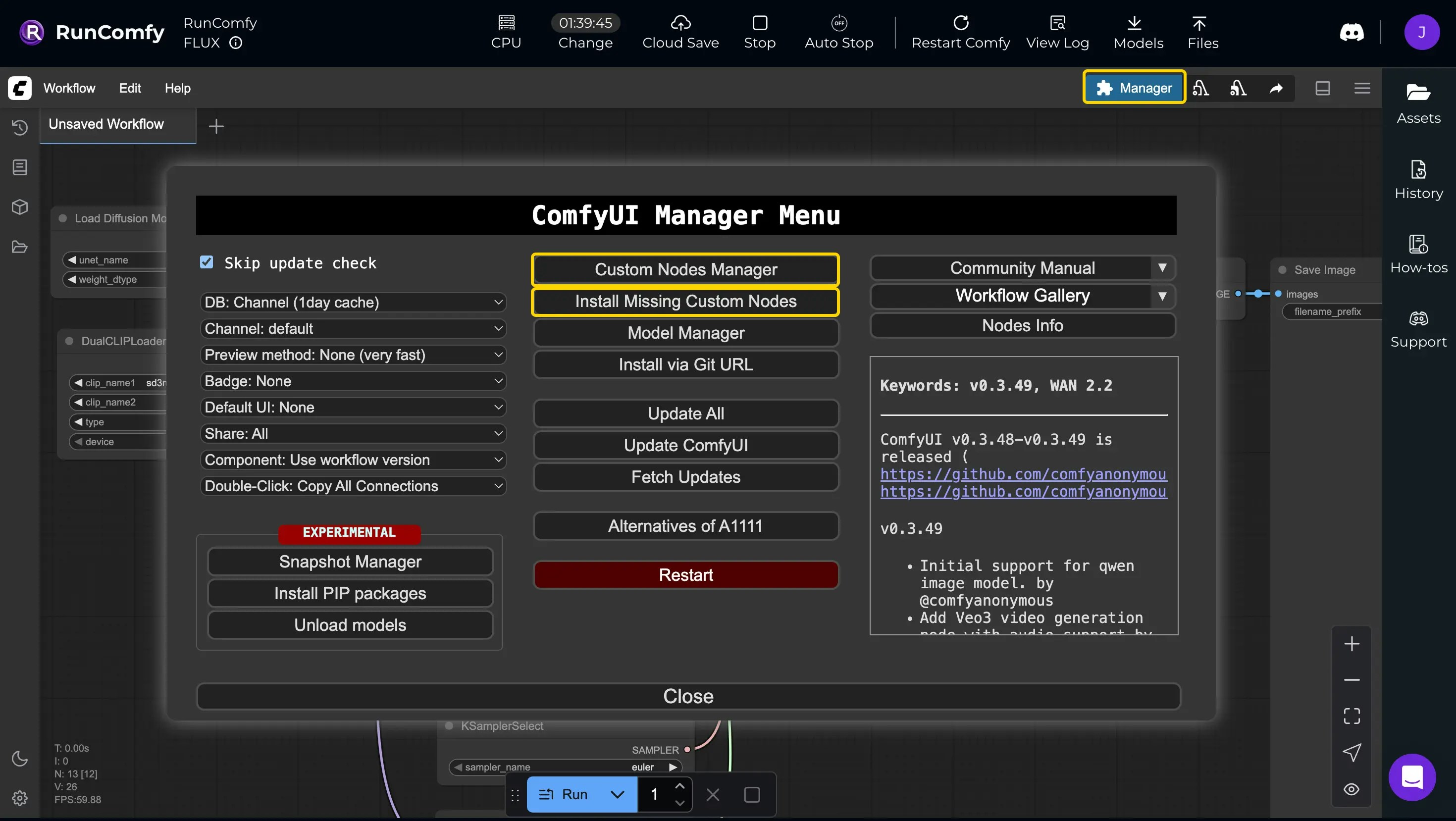The height and width of the screenshot is (821, 1456).
Task: Expand the Run button options chevron
Action: (617, 794)
